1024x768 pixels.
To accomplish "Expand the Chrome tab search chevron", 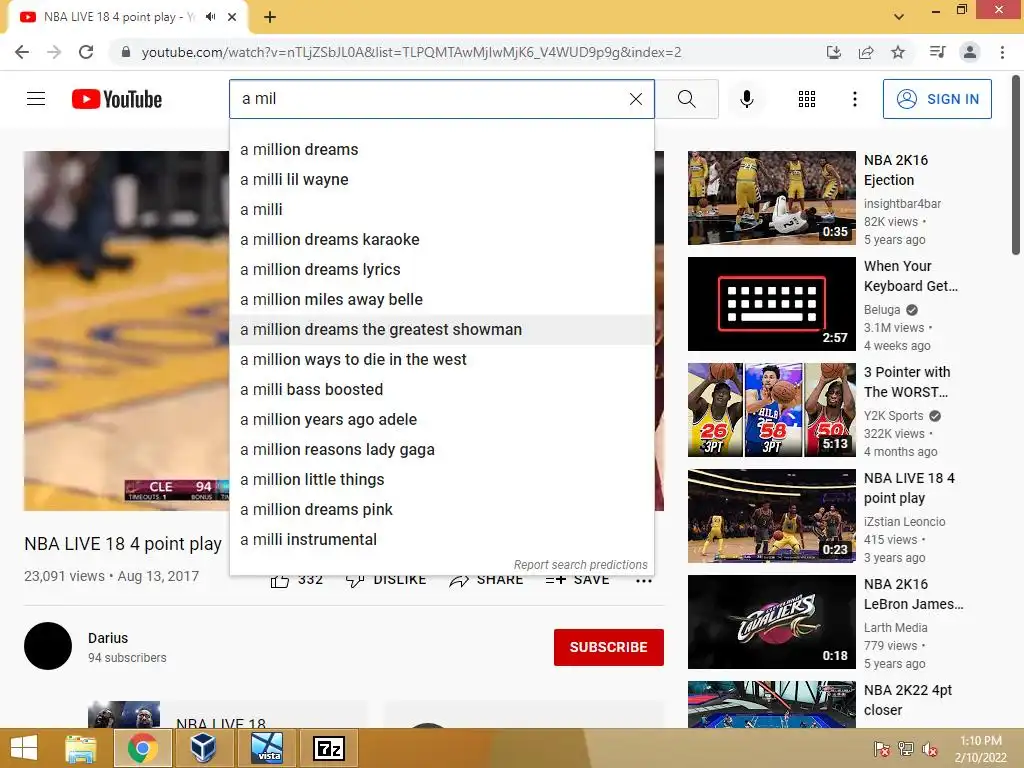I will click(899, 17).
